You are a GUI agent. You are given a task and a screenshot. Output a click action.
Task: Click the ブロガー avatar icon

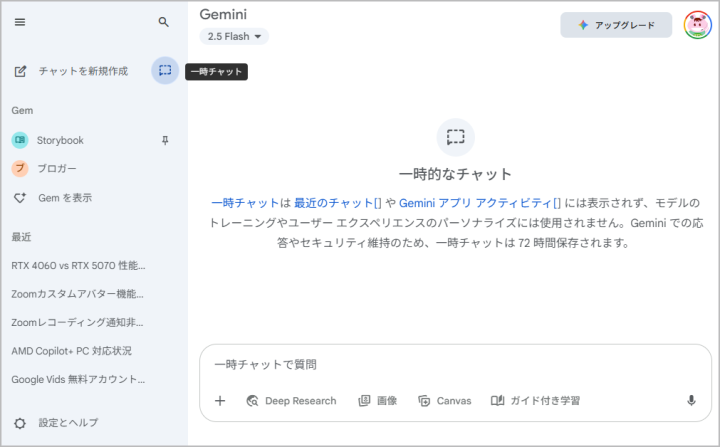[20, 169]
